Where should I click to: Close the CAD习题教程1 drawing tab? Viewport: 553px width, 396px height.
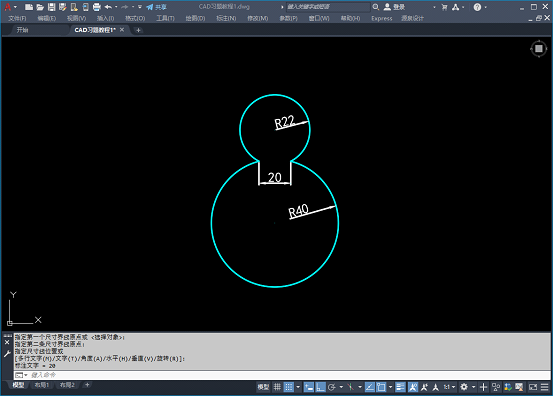(x=122, y=30)
